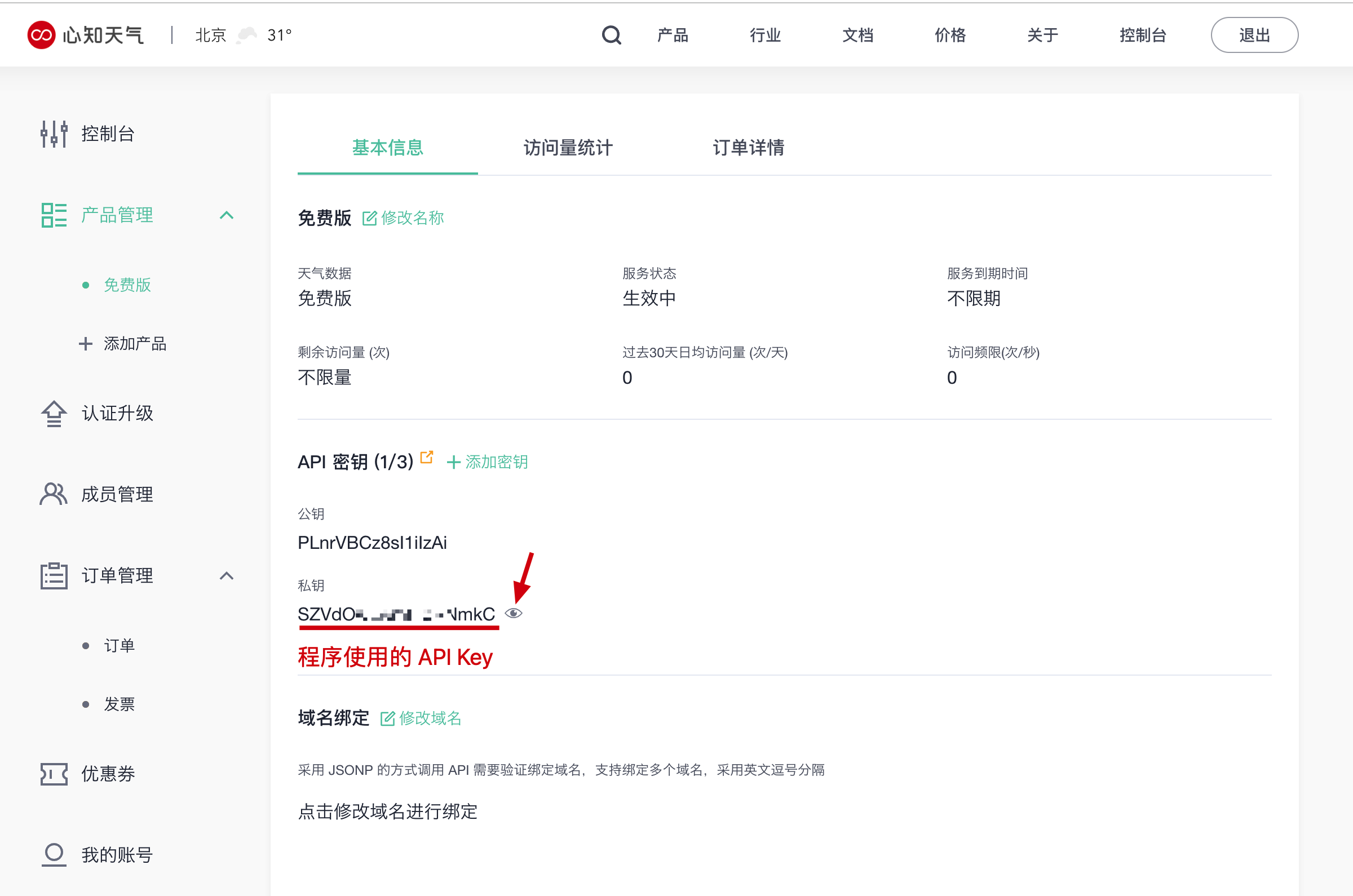The height and width of the screenshot is (896, 1353).
Task: Open 成员管理 in sidebar
Action: click(x=117, y=494)
